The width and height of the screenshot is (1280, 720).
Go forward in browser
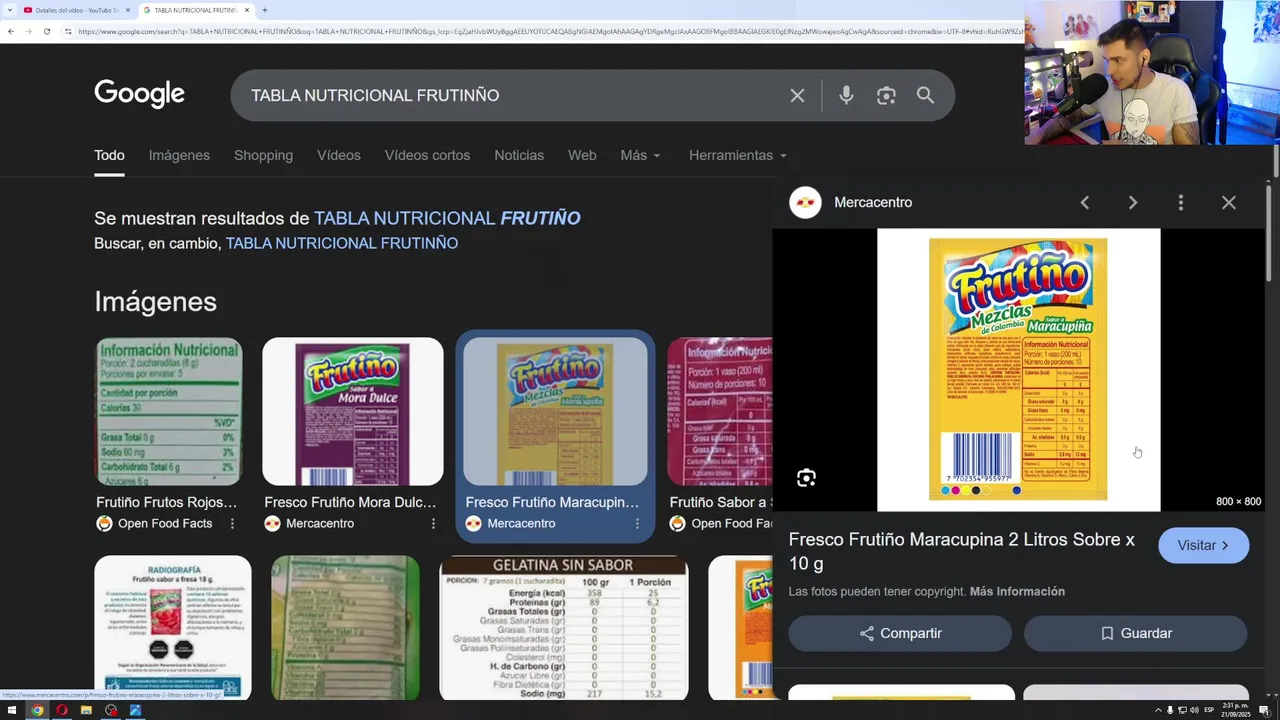click(x=28, y=31)
